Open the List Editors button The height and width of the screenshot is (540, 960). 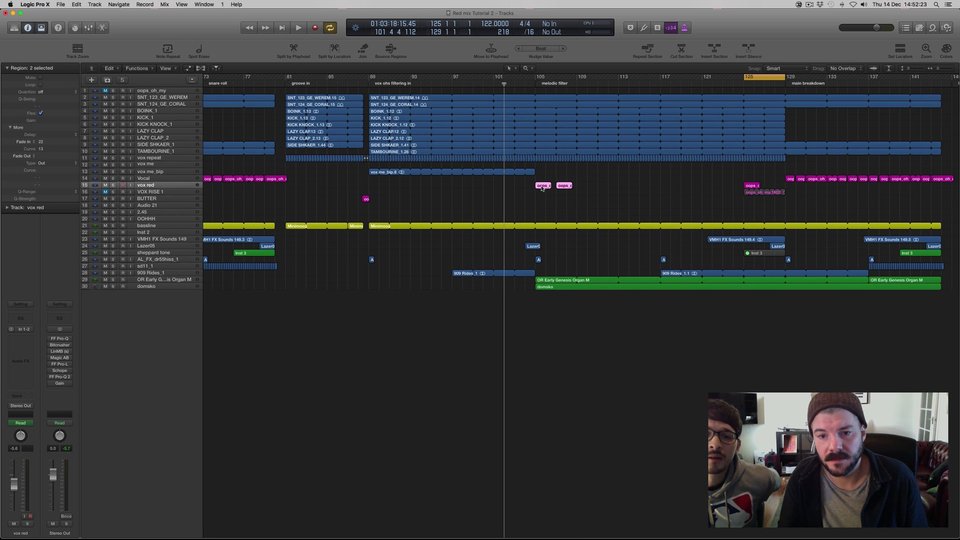pos(906,28)
